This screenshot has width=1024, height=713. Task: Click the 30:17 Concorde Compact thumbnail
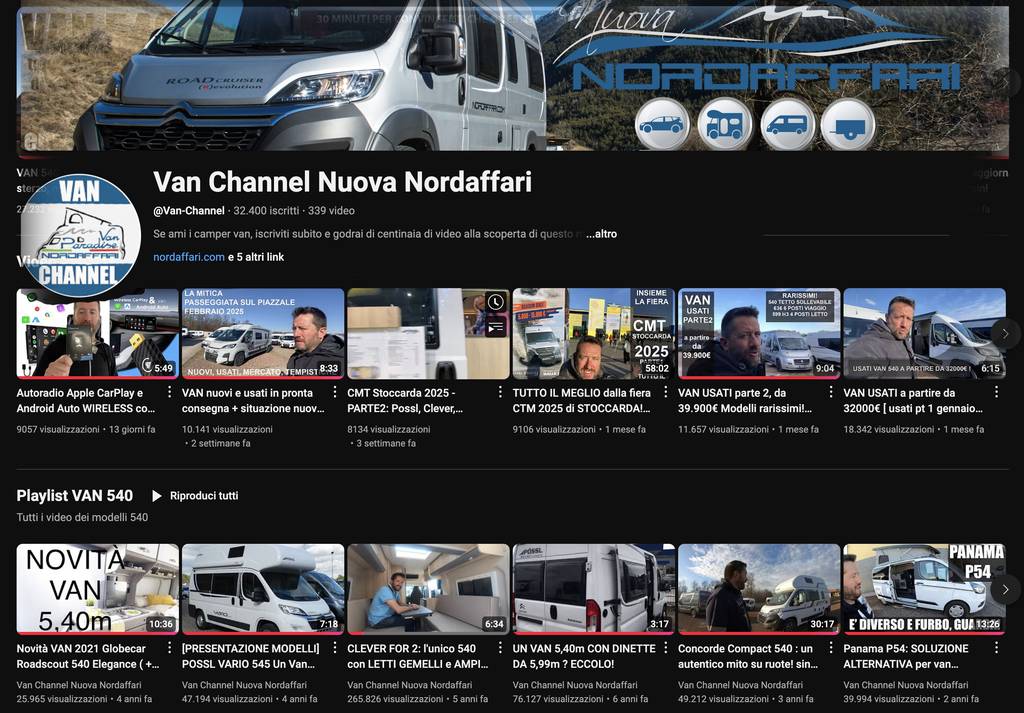click(x=759, y=589)
